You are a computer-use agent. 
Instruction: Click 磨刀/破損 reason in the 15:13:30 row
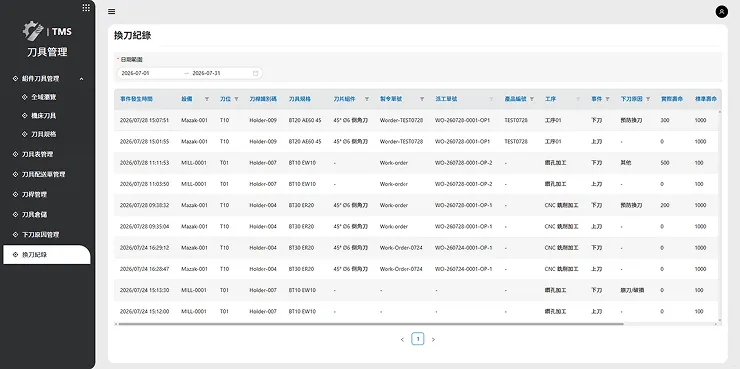click(633, 290)
